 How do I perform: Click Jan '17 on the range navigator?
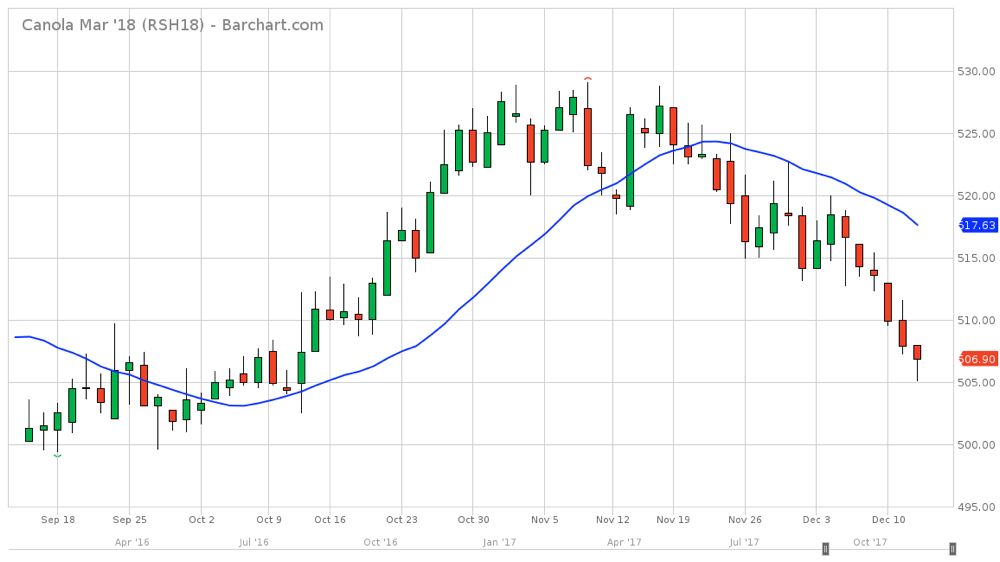pos(499,542)
